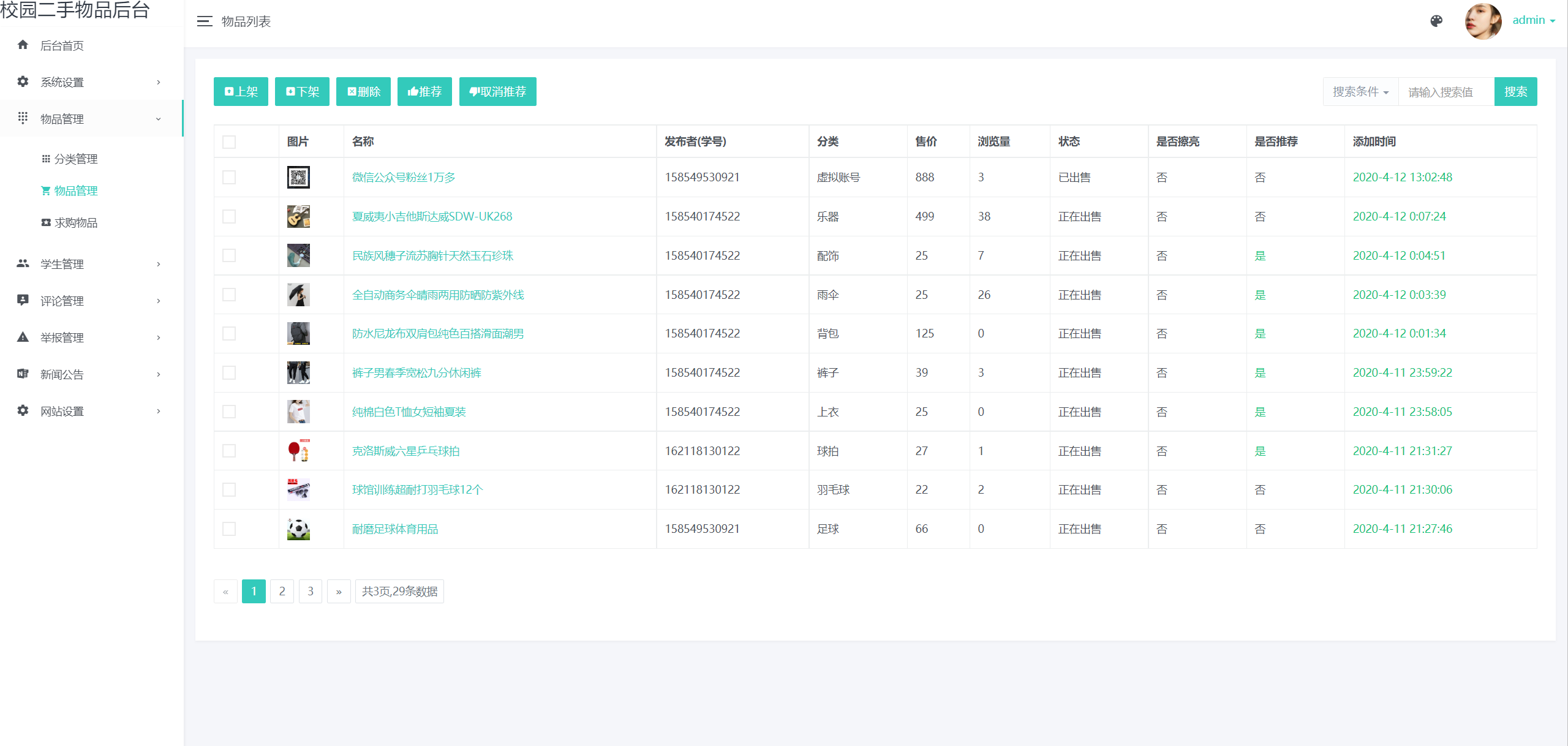Click the warning triangle icon for 举报管理
This screenshot has height=746, width=1568.
23,337
